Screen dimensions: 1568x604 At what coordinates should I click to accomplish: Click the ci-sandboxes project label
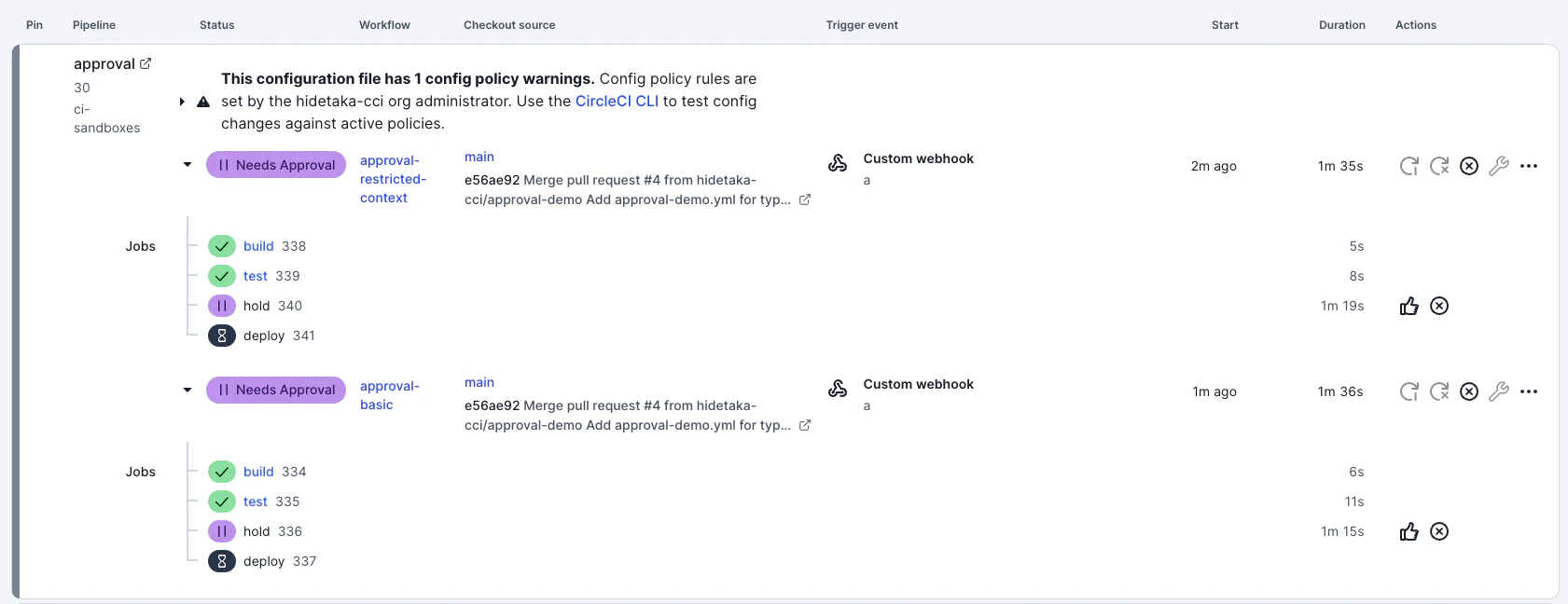coord(107,118)
